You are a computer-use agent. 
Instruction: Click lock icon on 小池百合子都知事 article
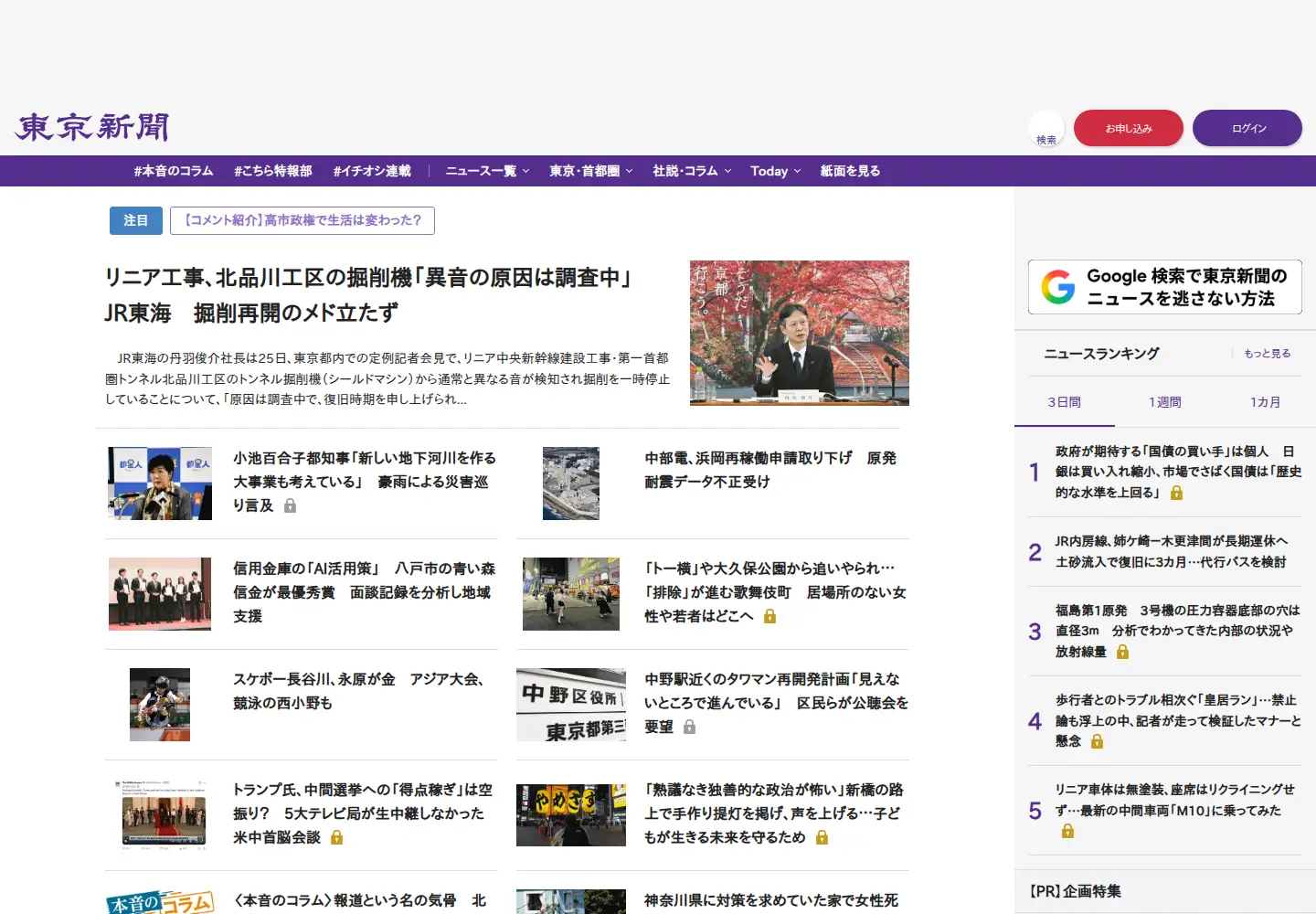click(290, 505)
